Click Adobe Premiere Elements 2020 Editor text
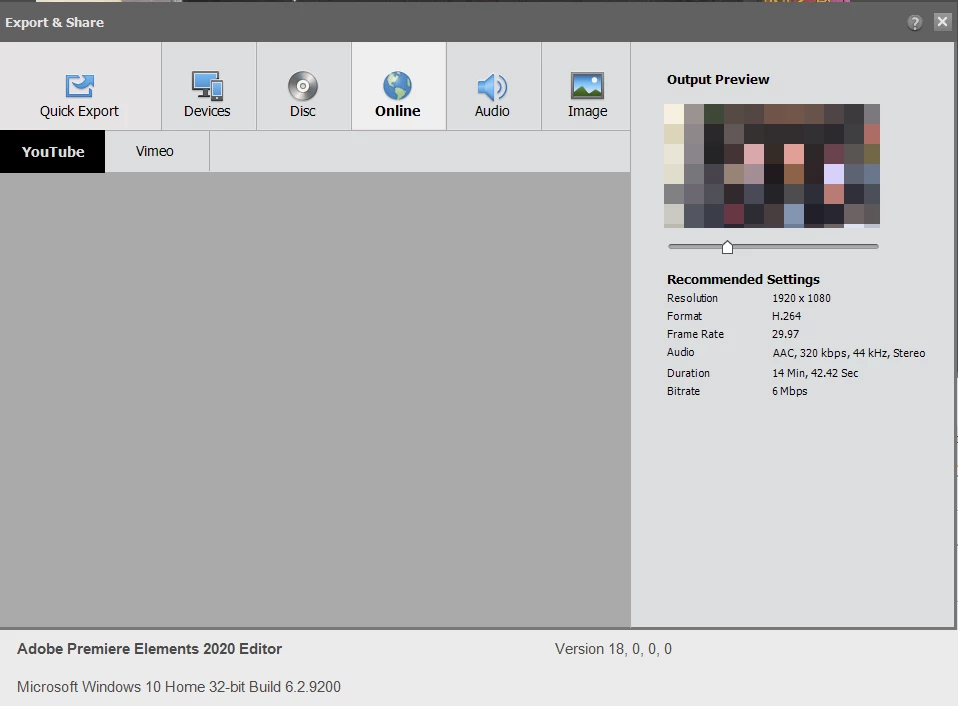Viewport: 958px width, 706px height. pos(149,649)
